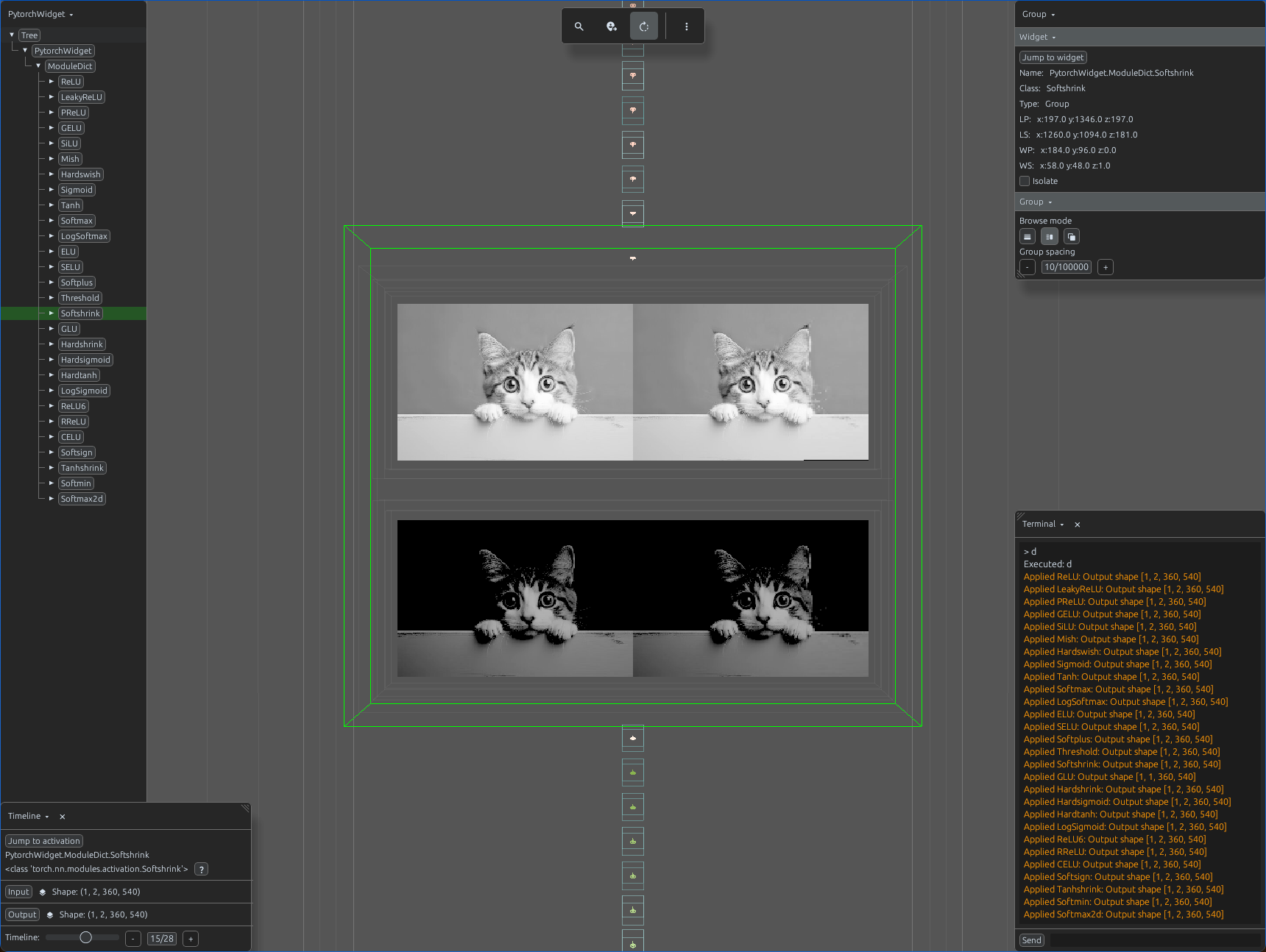Expand the GLU tree node
The height and width of the screenshot is (952, 1266).
coord(52,329)
